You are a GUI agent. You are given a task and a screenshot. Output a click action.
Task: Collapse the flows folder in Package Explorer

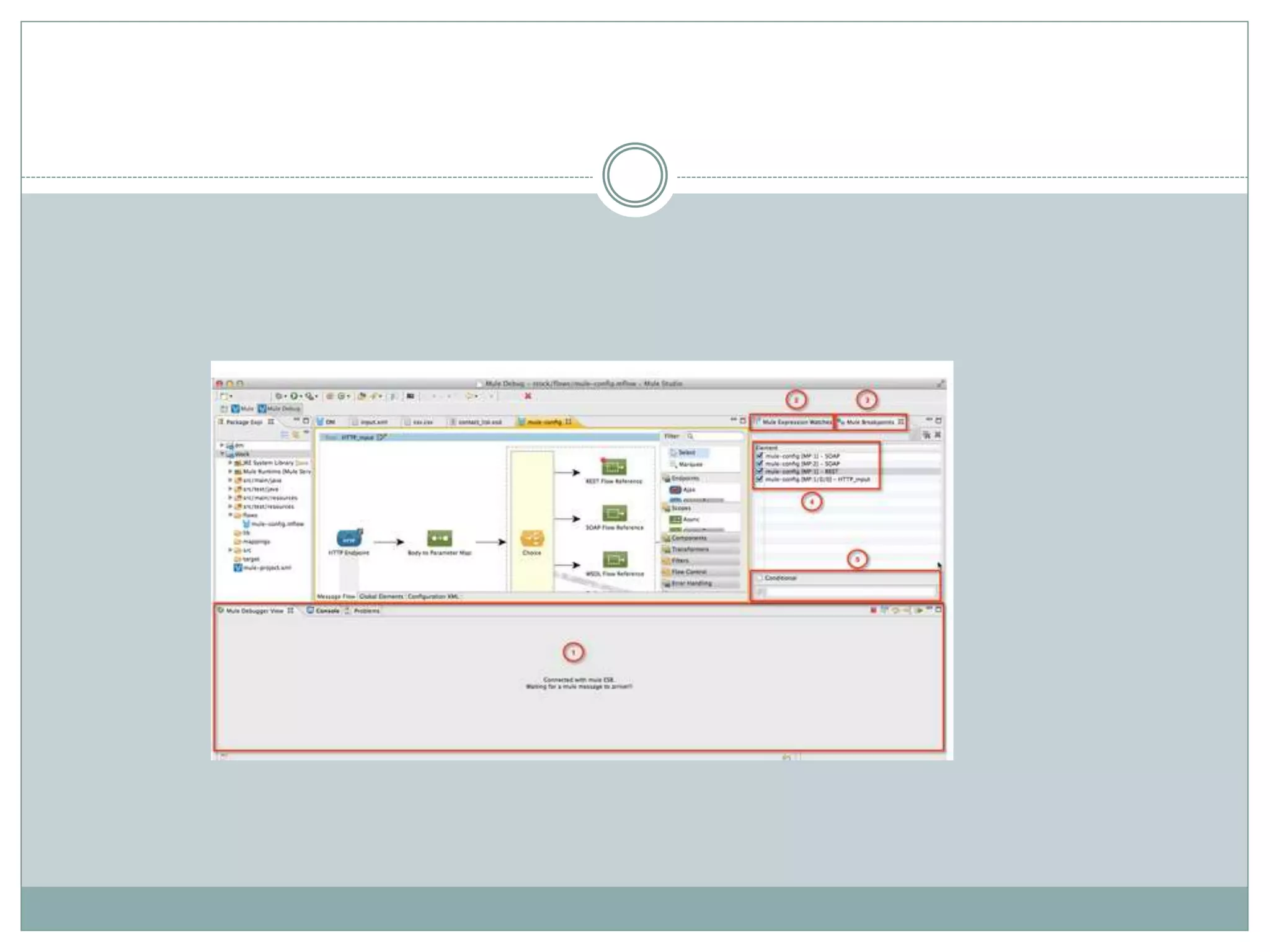[x=230, y=515]
